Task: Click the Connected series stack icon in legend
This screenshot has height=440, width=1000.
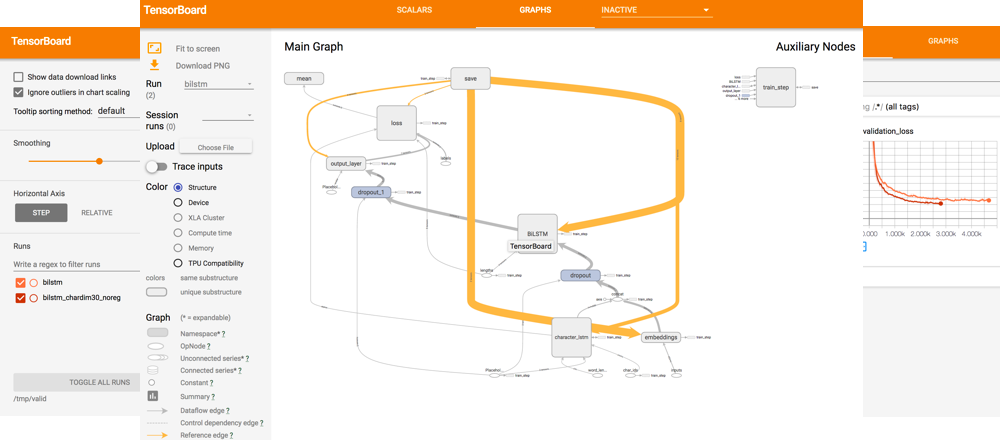Action: (x=152, y=370)
